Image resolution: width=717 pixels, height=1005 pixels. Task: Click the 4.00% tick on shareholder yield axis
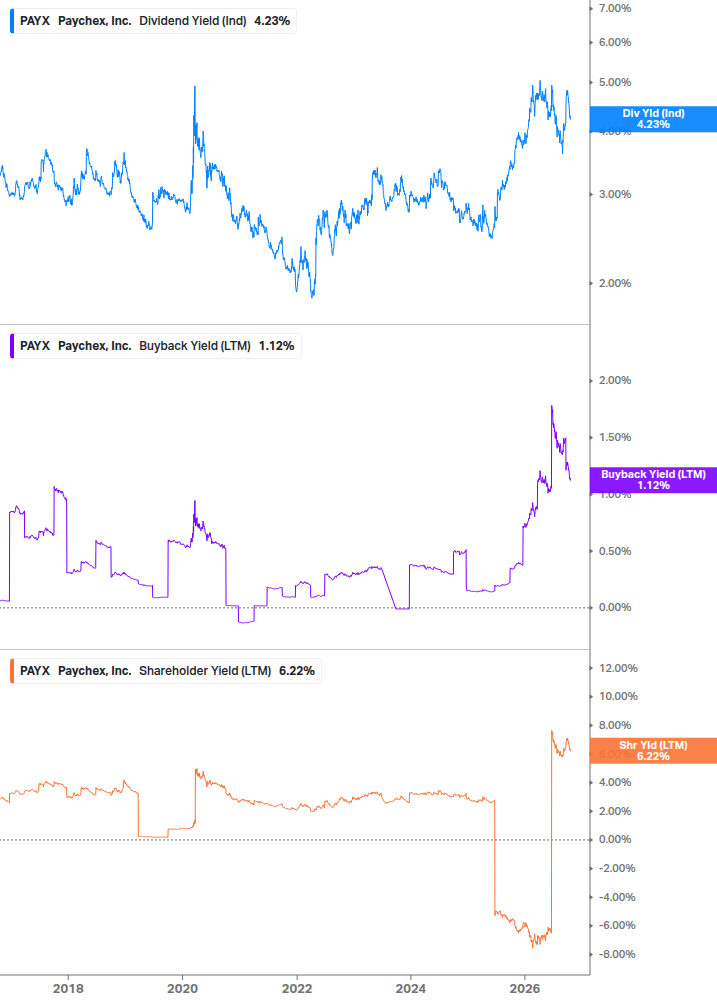(x=614, y=782)
